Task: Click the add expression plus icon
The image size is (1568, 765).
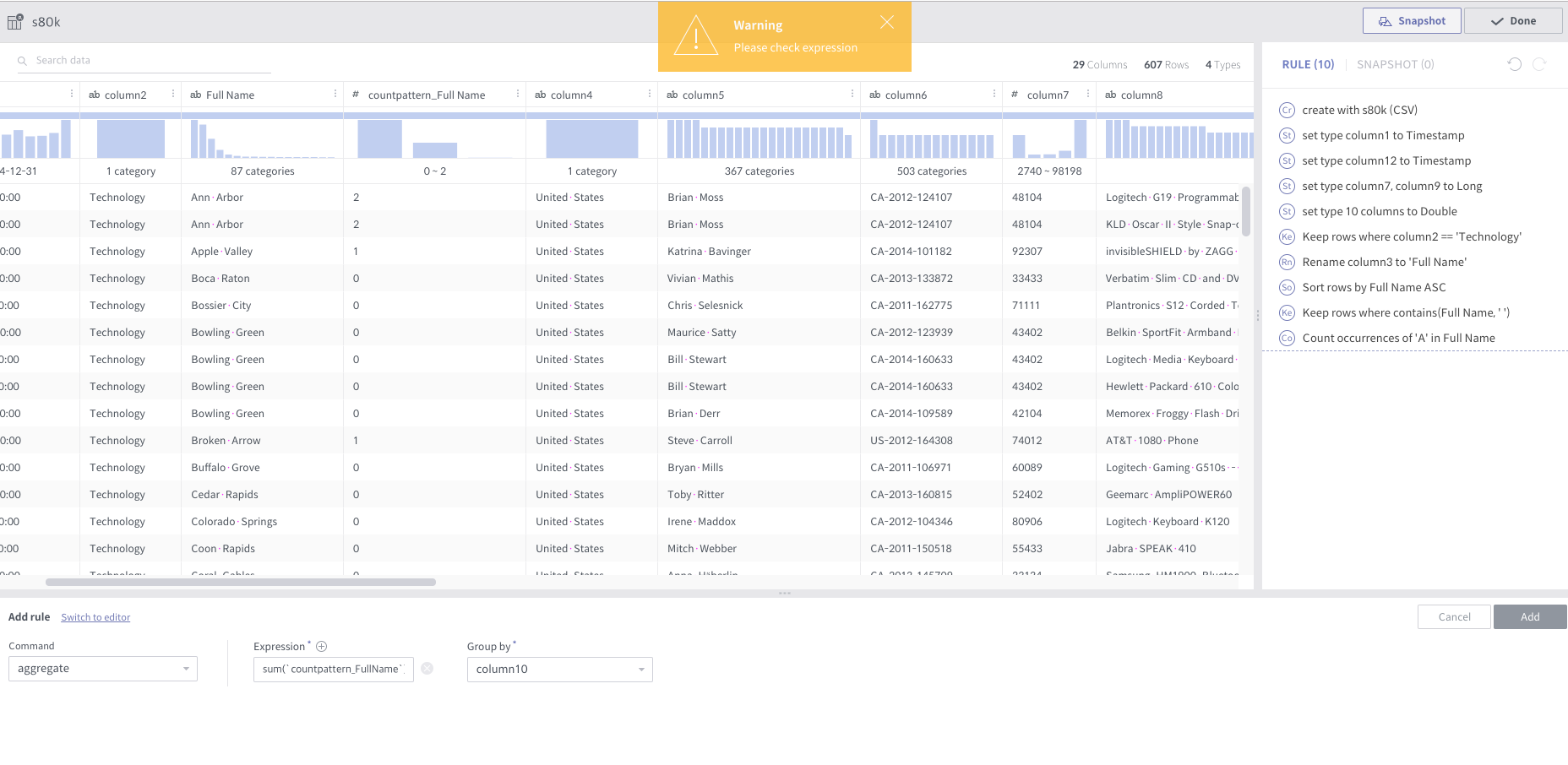Action: tap(321, 647)
